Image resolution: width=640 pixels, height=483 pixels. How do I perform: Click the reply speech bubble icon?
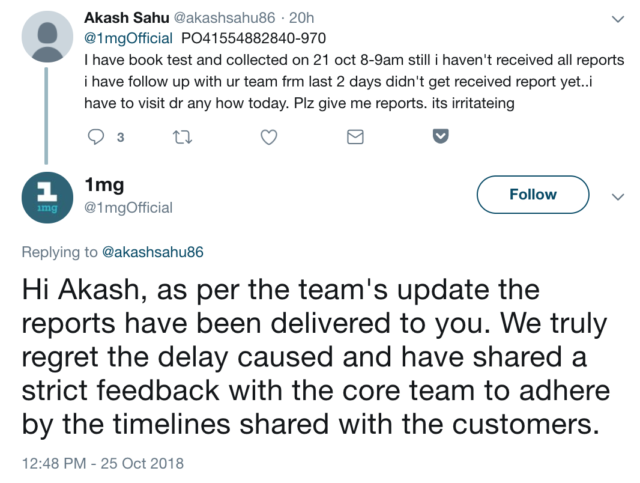97,138
